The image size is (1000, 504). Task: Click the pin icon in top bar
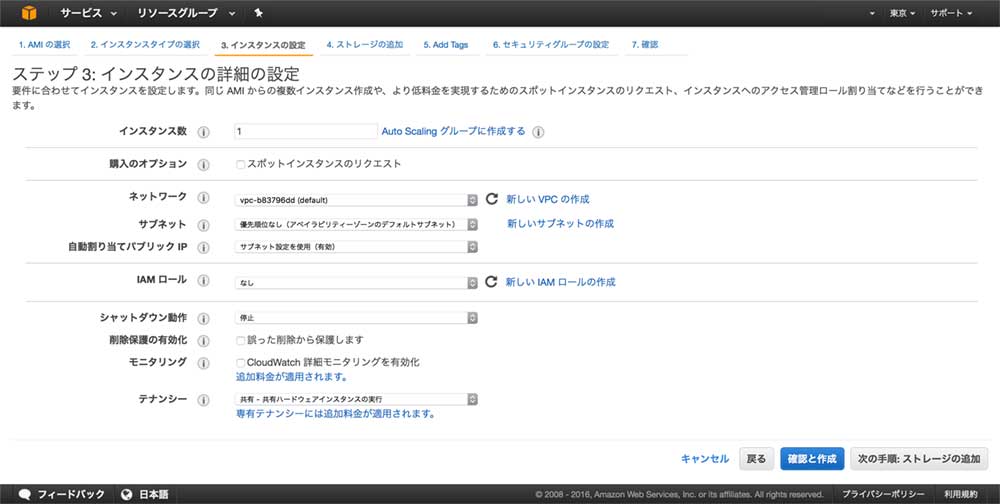(259, 13)
